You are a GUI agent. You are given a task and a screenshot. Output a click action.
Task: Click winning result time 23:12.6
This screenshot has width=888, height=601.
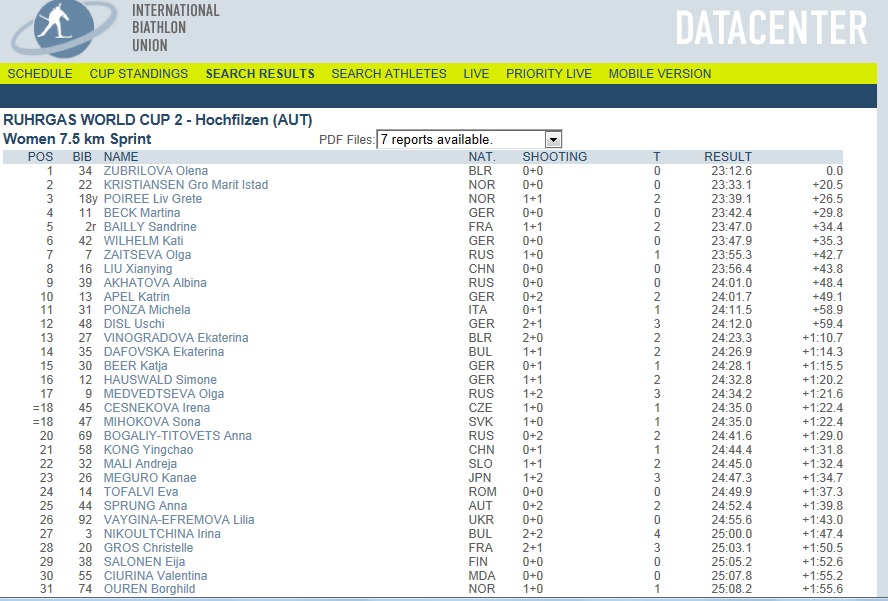[x=732, y=171]
